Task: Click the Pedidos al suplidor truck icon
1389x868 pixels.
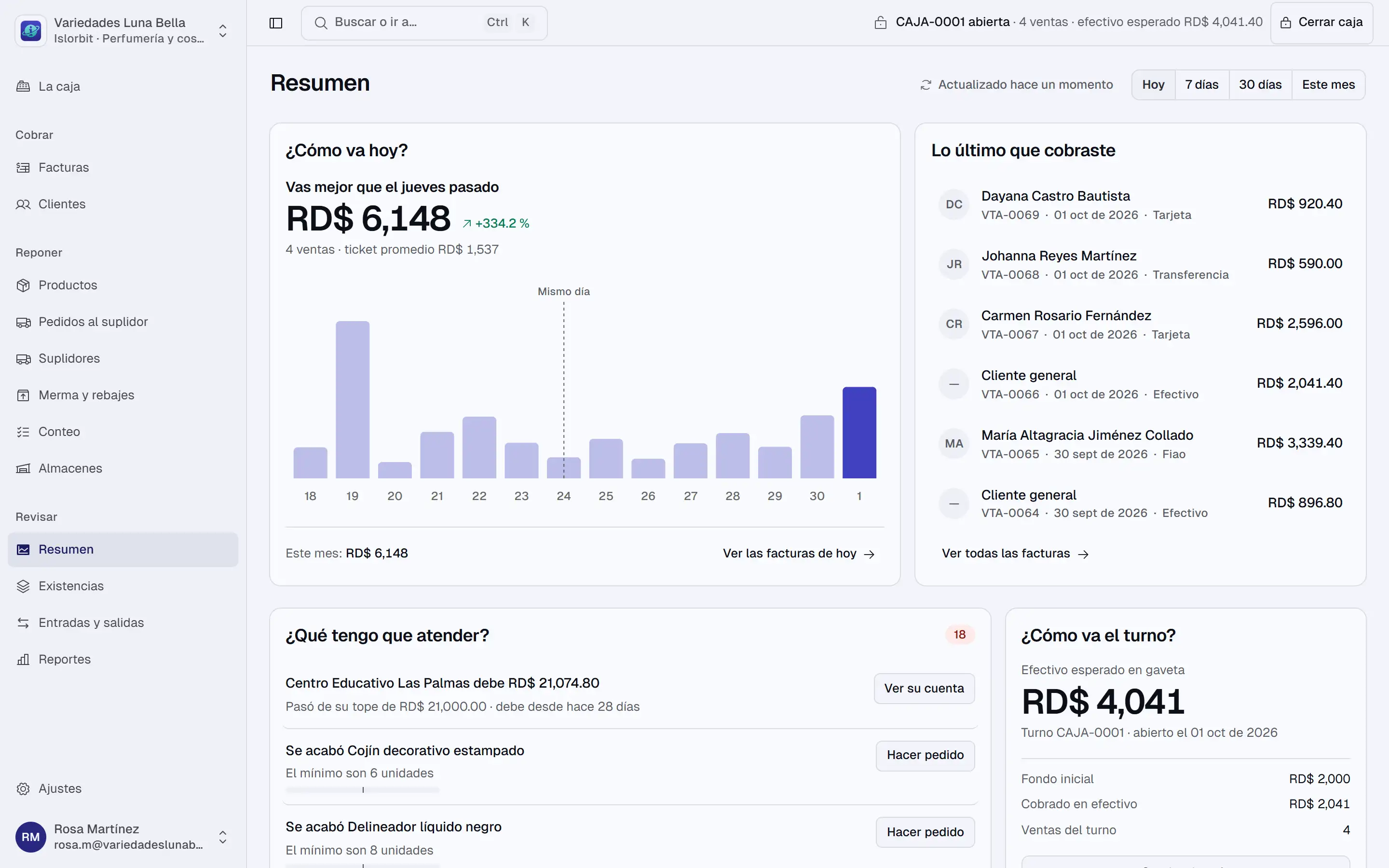Action: point(23,322)
